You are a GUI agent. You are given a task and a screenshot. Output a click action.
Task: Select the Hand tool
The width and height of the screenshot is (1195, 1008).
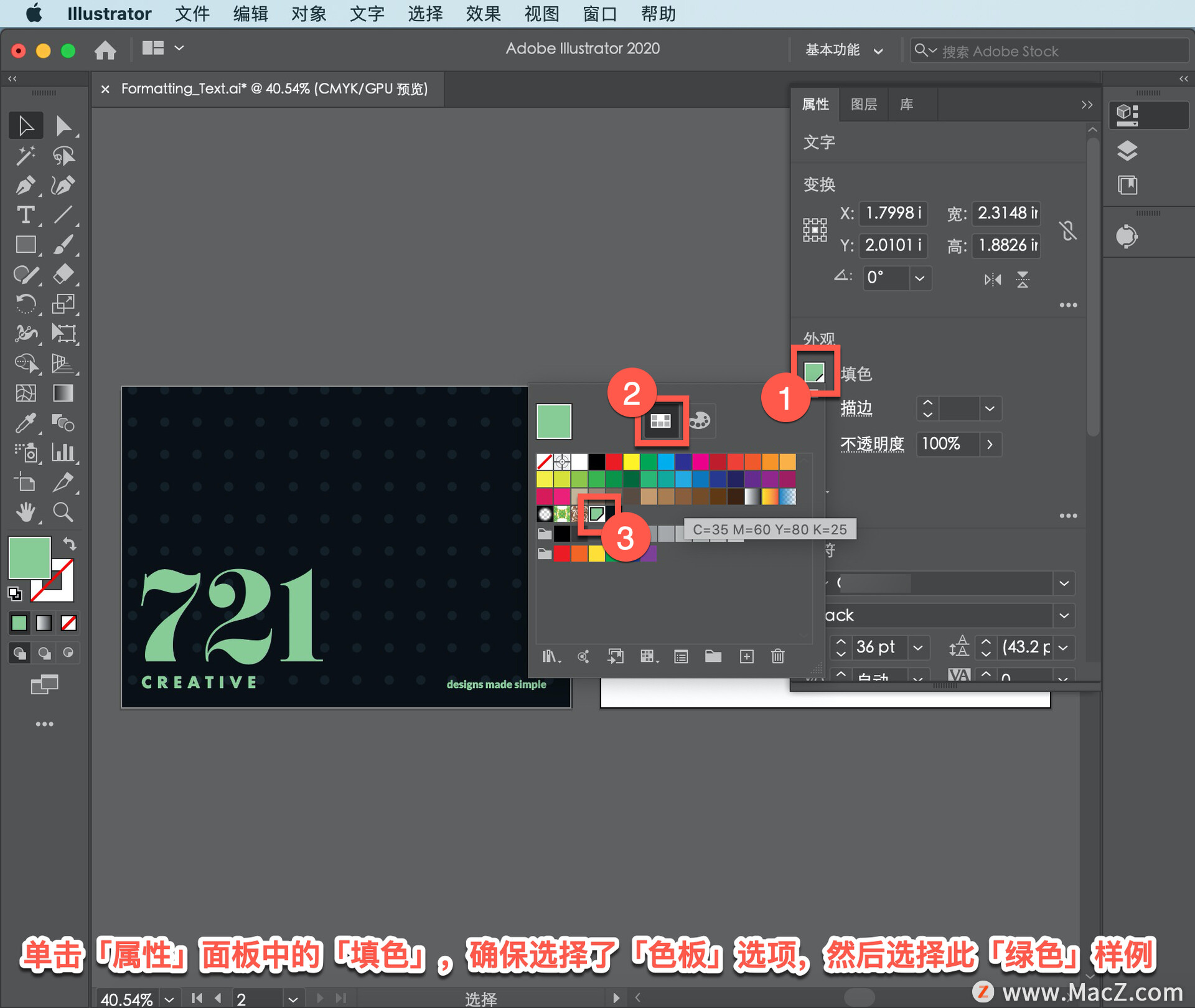[26, 512]
